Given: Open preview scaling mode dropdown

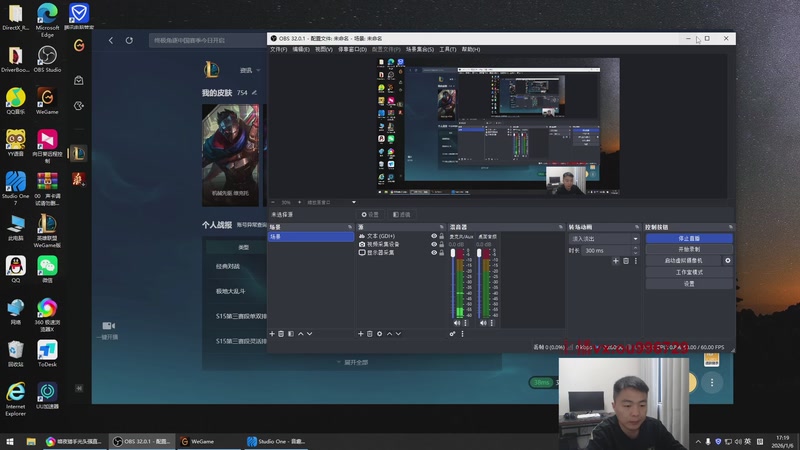Looking at the screenshot, I should click(x=331, y=203).
